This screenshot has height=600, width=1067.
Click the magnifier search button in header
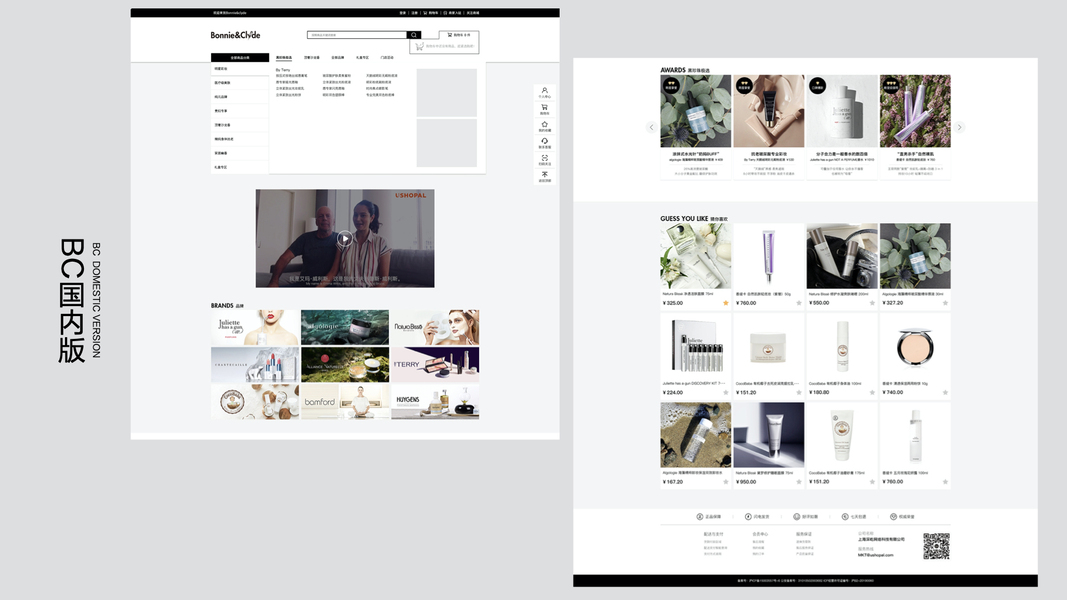(x=414, y=35)
